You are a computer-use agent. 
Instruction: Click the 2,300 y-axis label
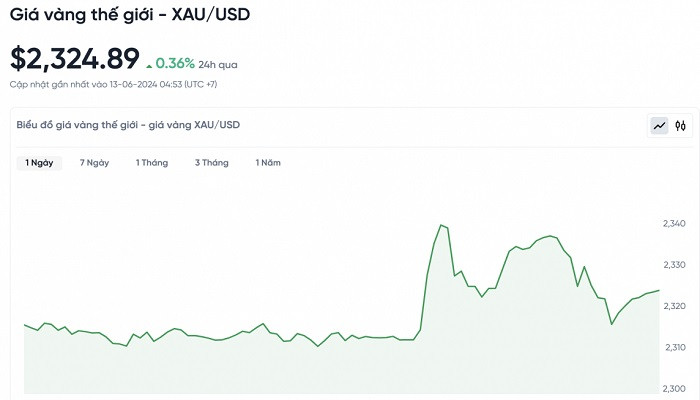tap(674, 388)
